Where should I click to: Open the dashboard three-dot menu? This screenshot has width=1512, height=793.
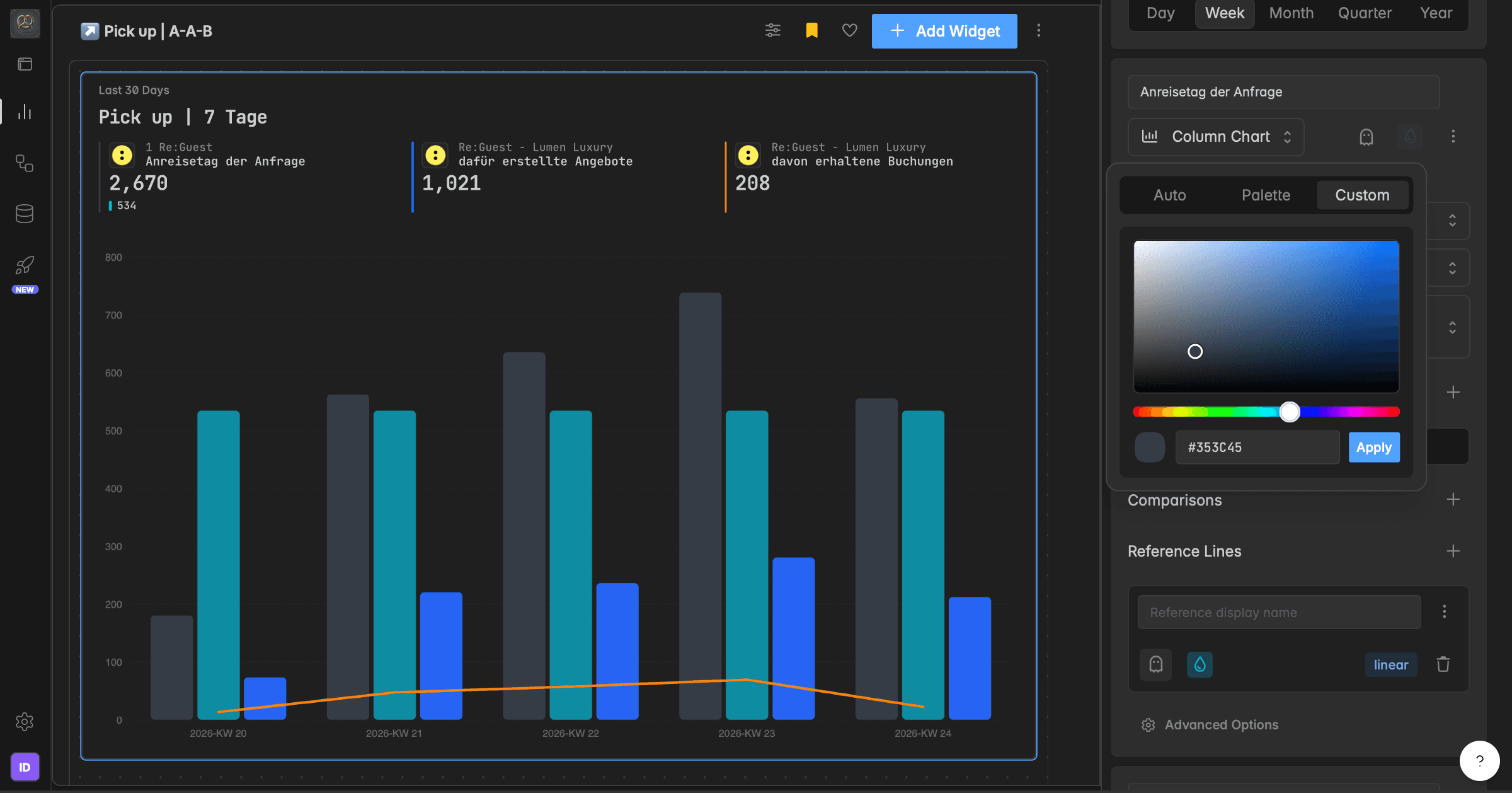click(x=1039, y=30)
